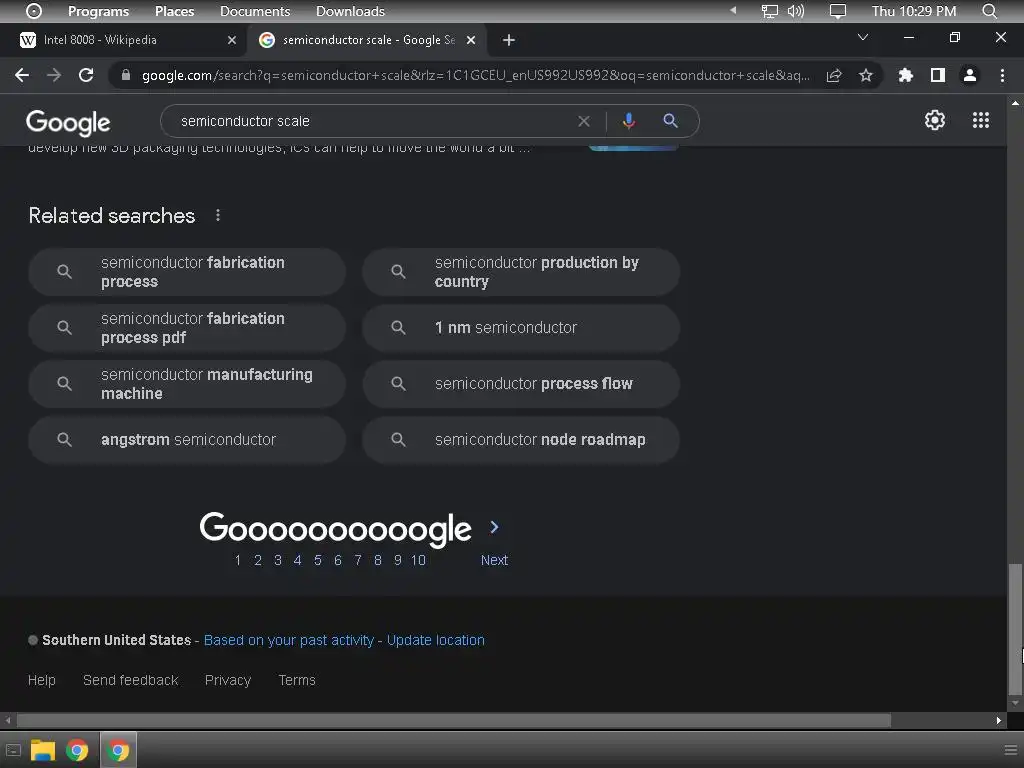Open Send feedback footer link
Viewport: 1024px width, 768px height.
pyautogui.click(x=131, y=680)
